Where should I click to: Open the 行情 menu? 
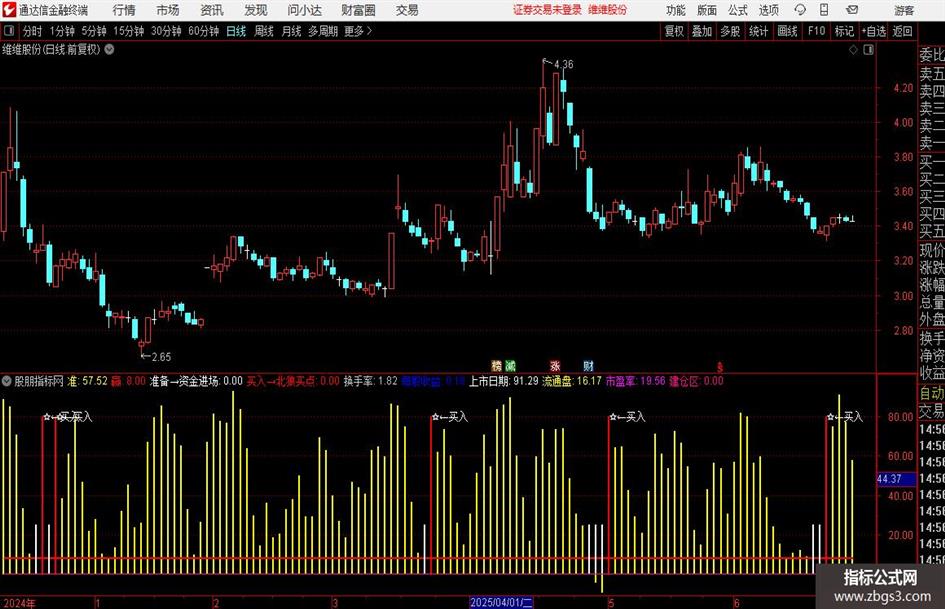[x=124, y=10]
